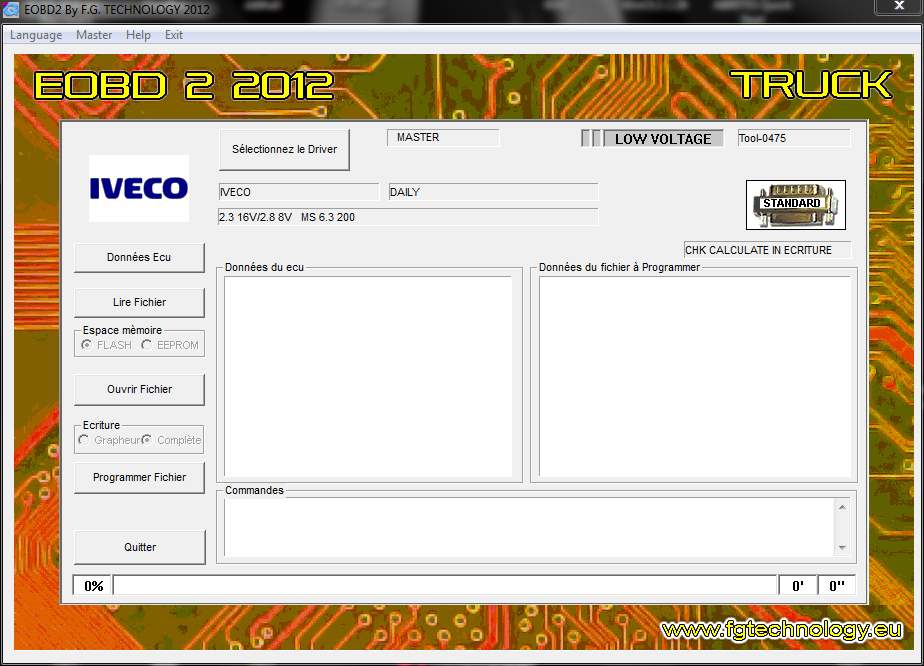924x666 pixels.
Task: Open the Language menu
Action: click(36, 35)
